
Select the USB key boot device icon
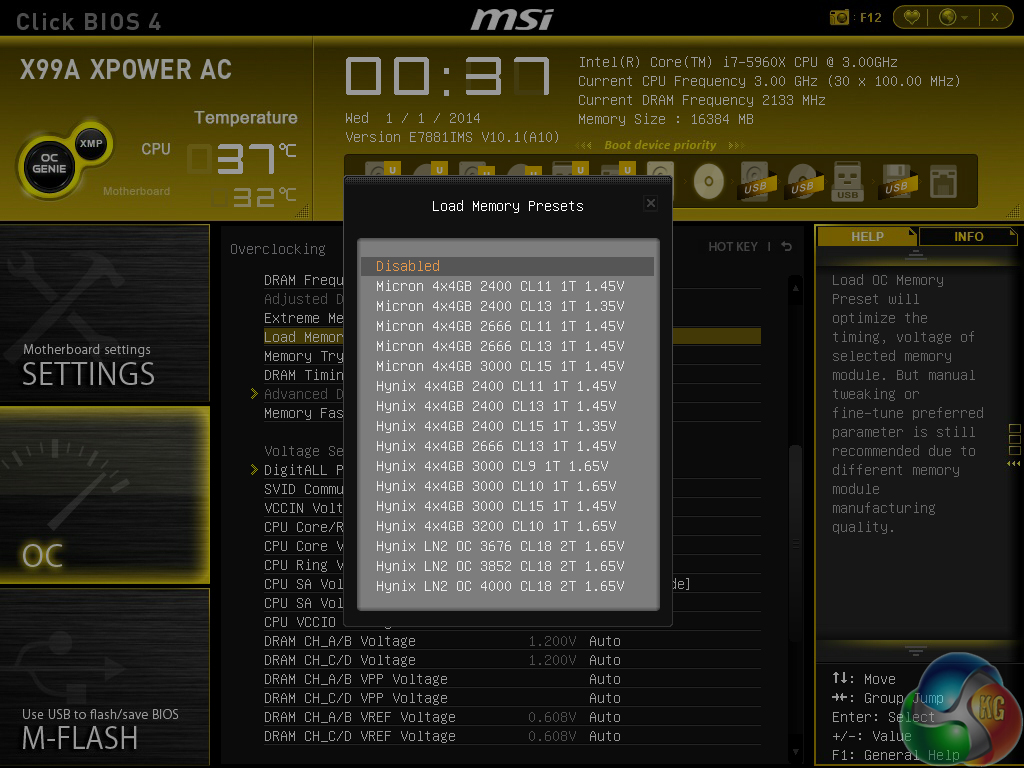848,182
